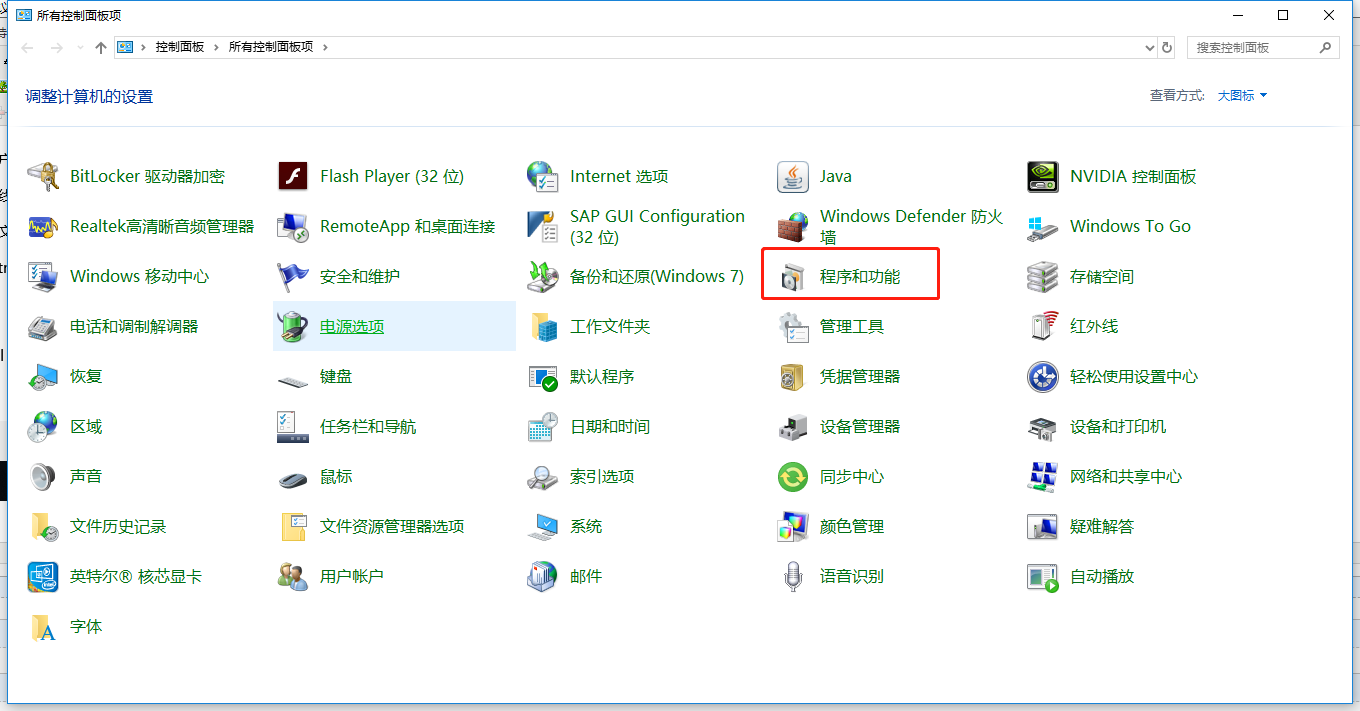Click the 控制面板 breadcrumb segment

click(x=180, y=47)
